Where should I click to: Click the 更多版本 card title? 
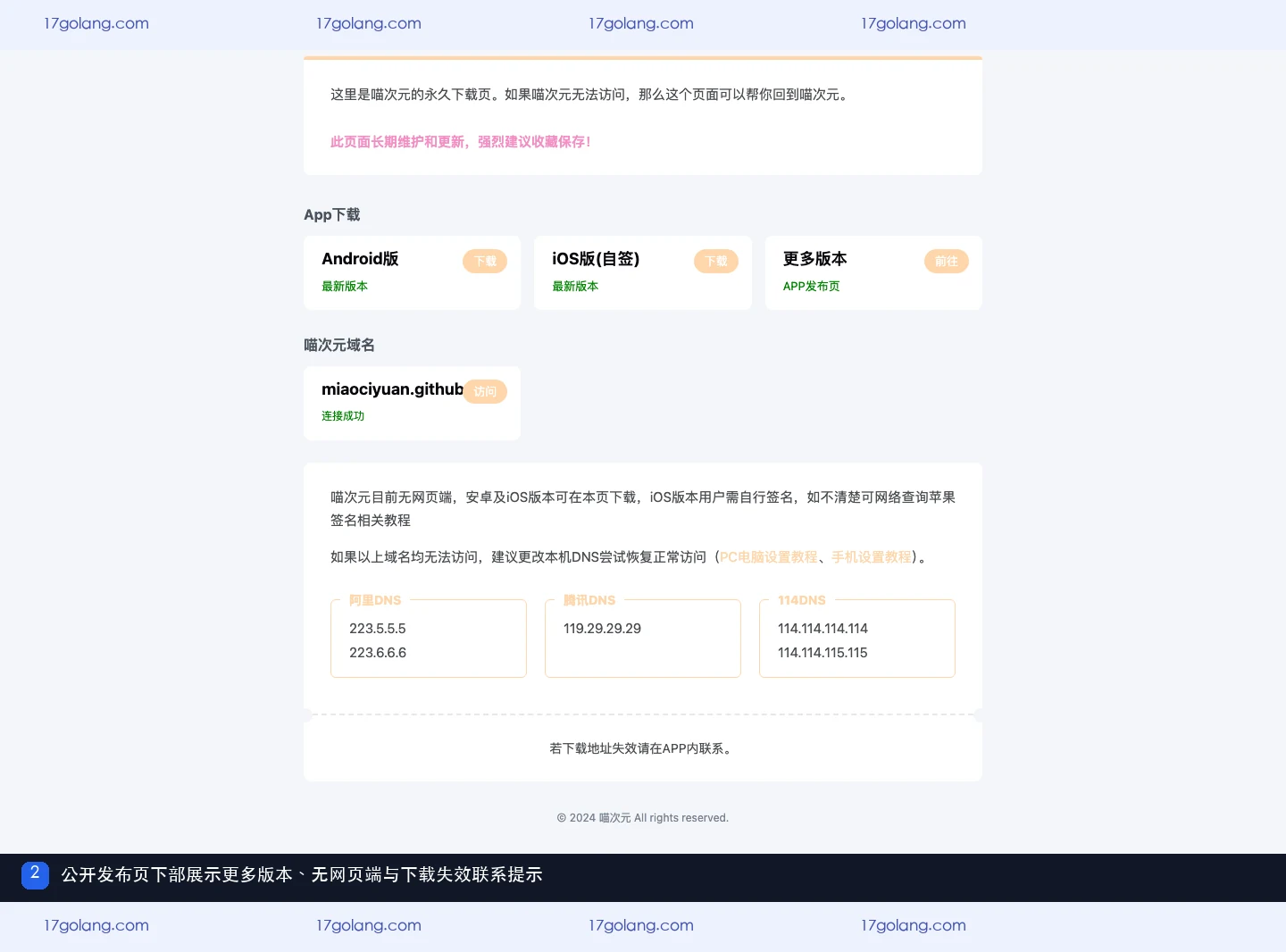tap(815, 259)
